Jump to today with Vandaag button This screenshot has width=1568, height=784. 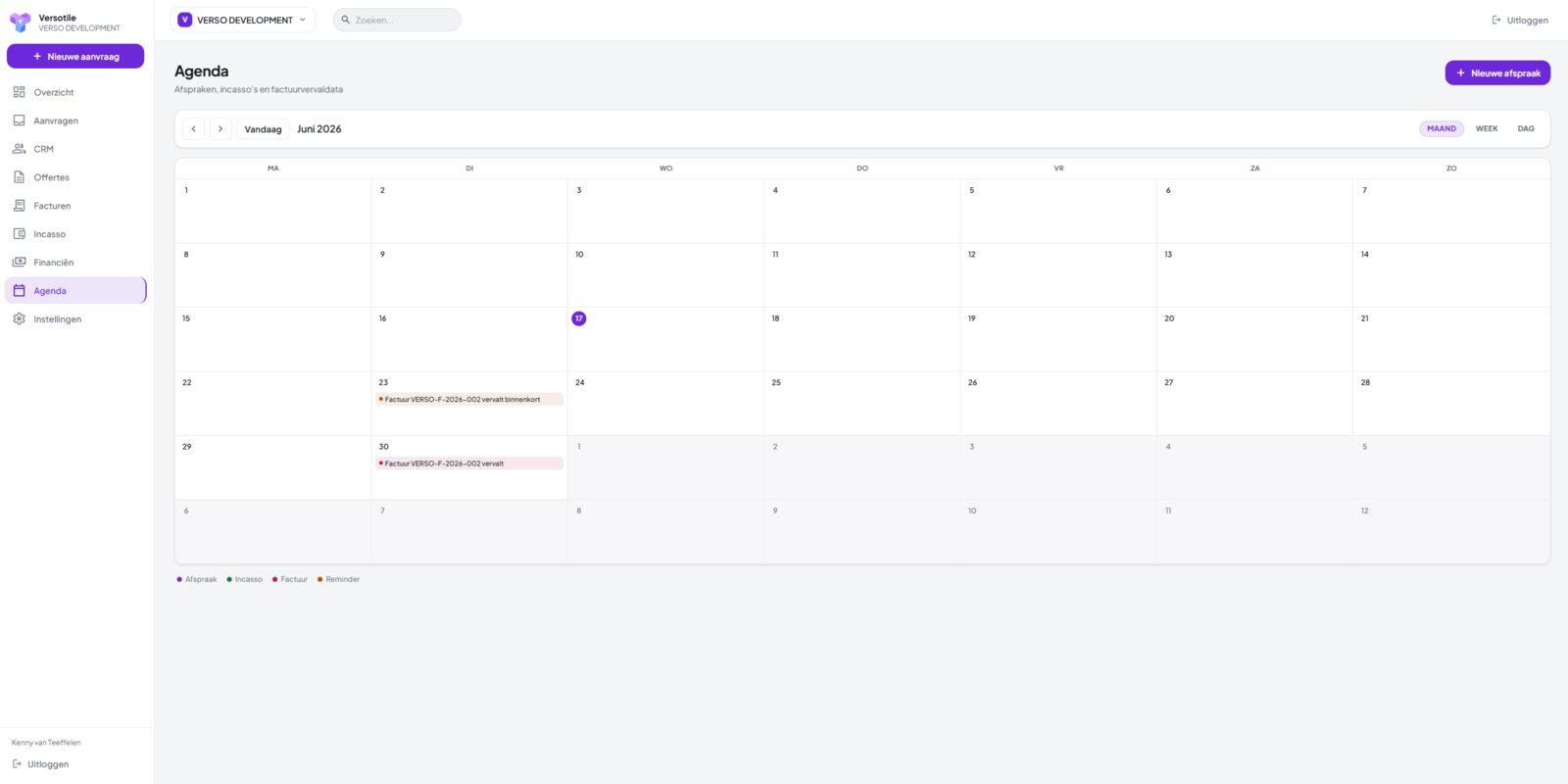[x=263, y=128]
